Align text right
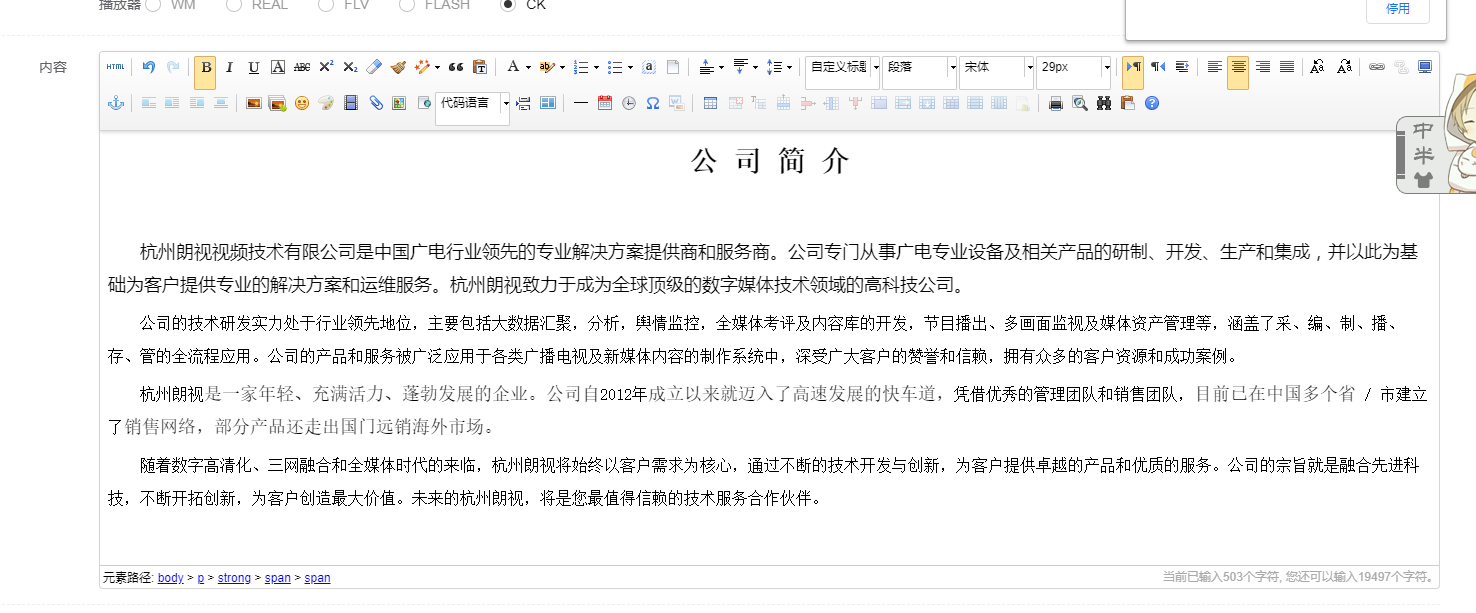The image size is (1476, 613). pos(1263,67)
